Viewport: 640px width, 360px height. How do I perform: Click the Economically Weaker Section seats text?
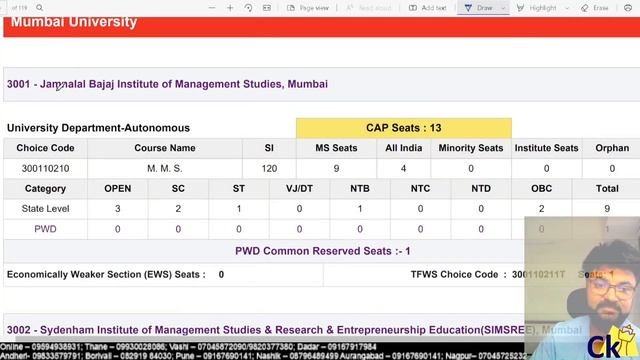click(116, 274)
